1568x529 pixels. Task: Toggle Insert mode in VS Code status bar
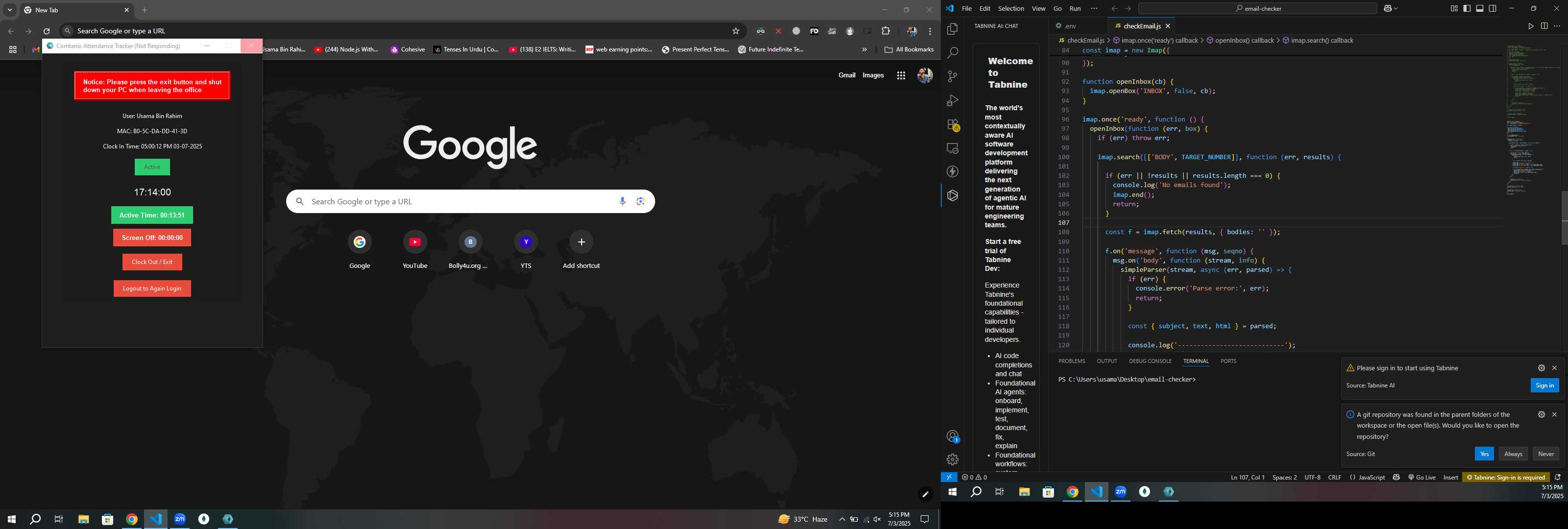point(1450,477)
